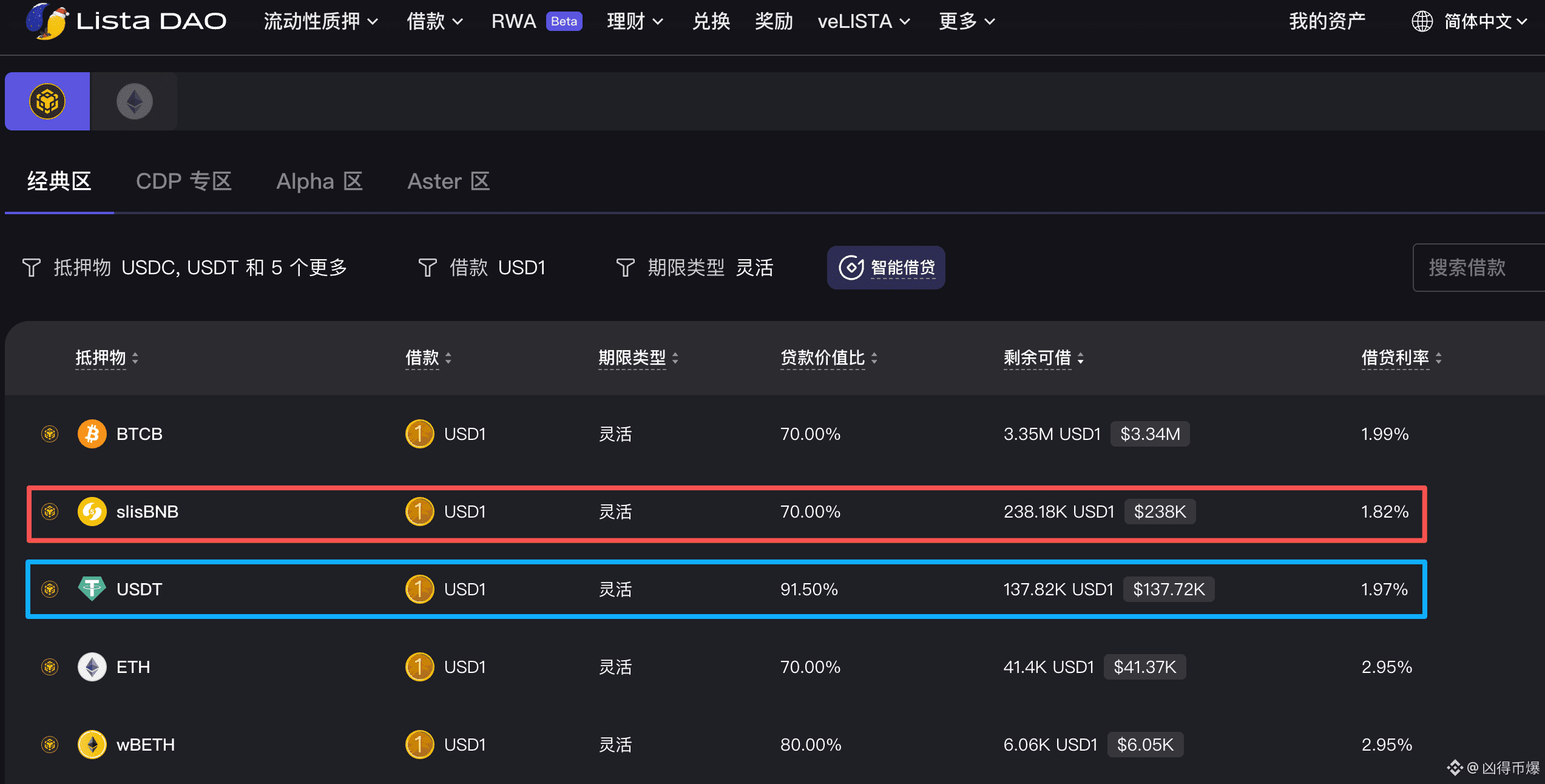Toggle the 智能借贷 smart lending button
The height and width of the screenshot is (784, 1545).
[885, 268]
